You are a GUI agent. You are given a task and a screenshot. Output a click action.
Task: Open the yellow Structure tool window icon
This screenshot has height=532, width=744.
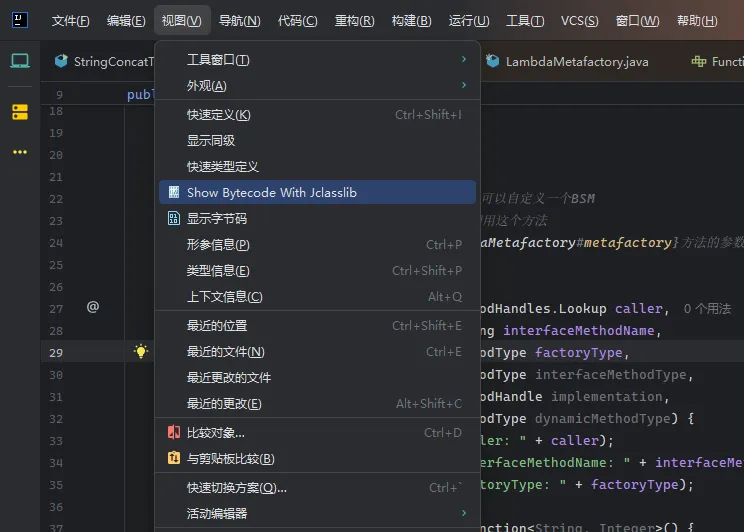20,112
